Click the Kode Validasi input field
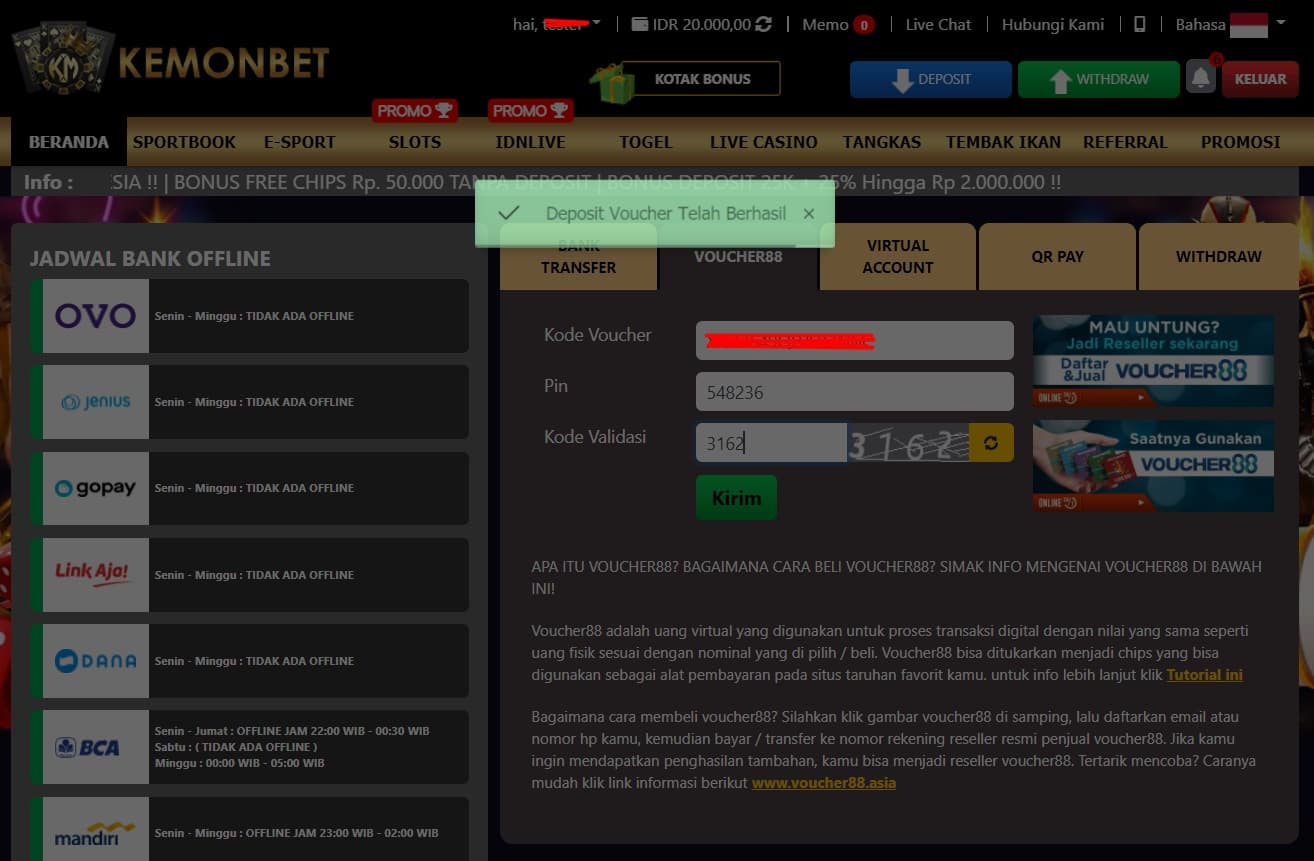This screenshot has height=861, width=1314. pyautogui.click(x=772, y=443)
